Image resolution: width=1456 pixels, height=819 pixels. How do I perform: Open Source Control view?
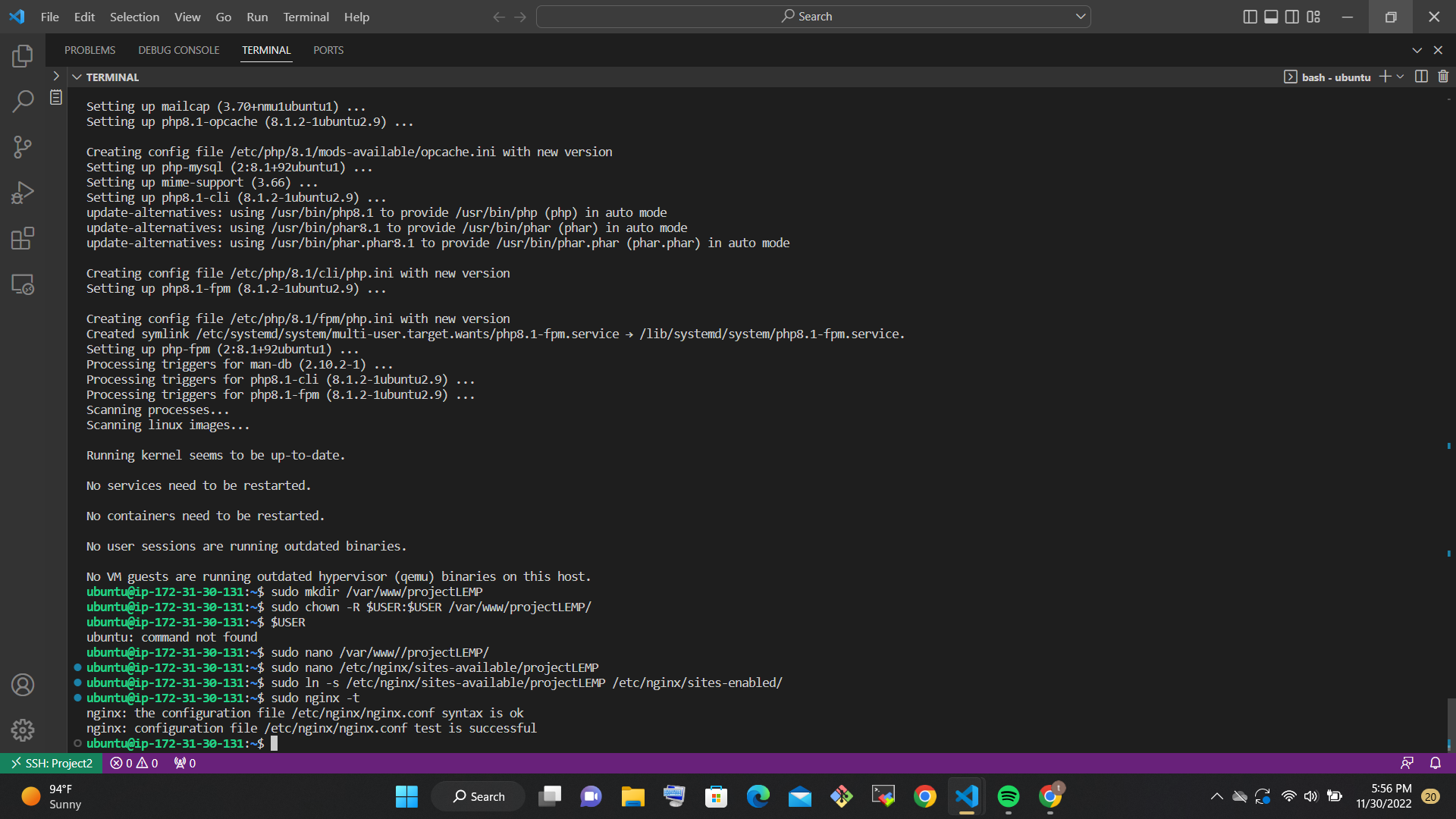click(23, 146)
